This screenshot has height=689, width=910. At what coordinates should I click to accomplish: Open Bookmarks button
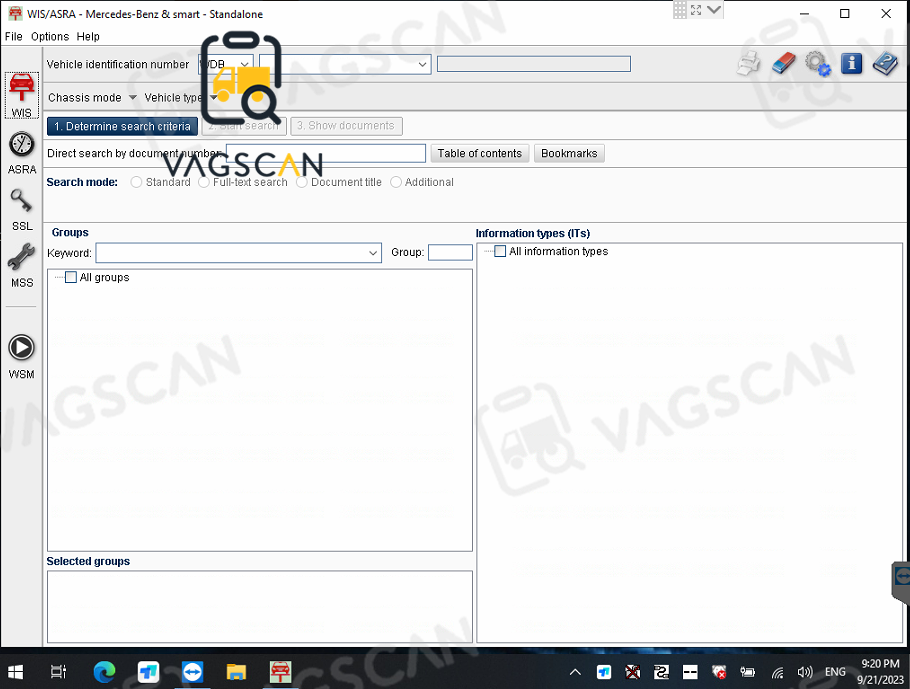[x=569, y=153]
